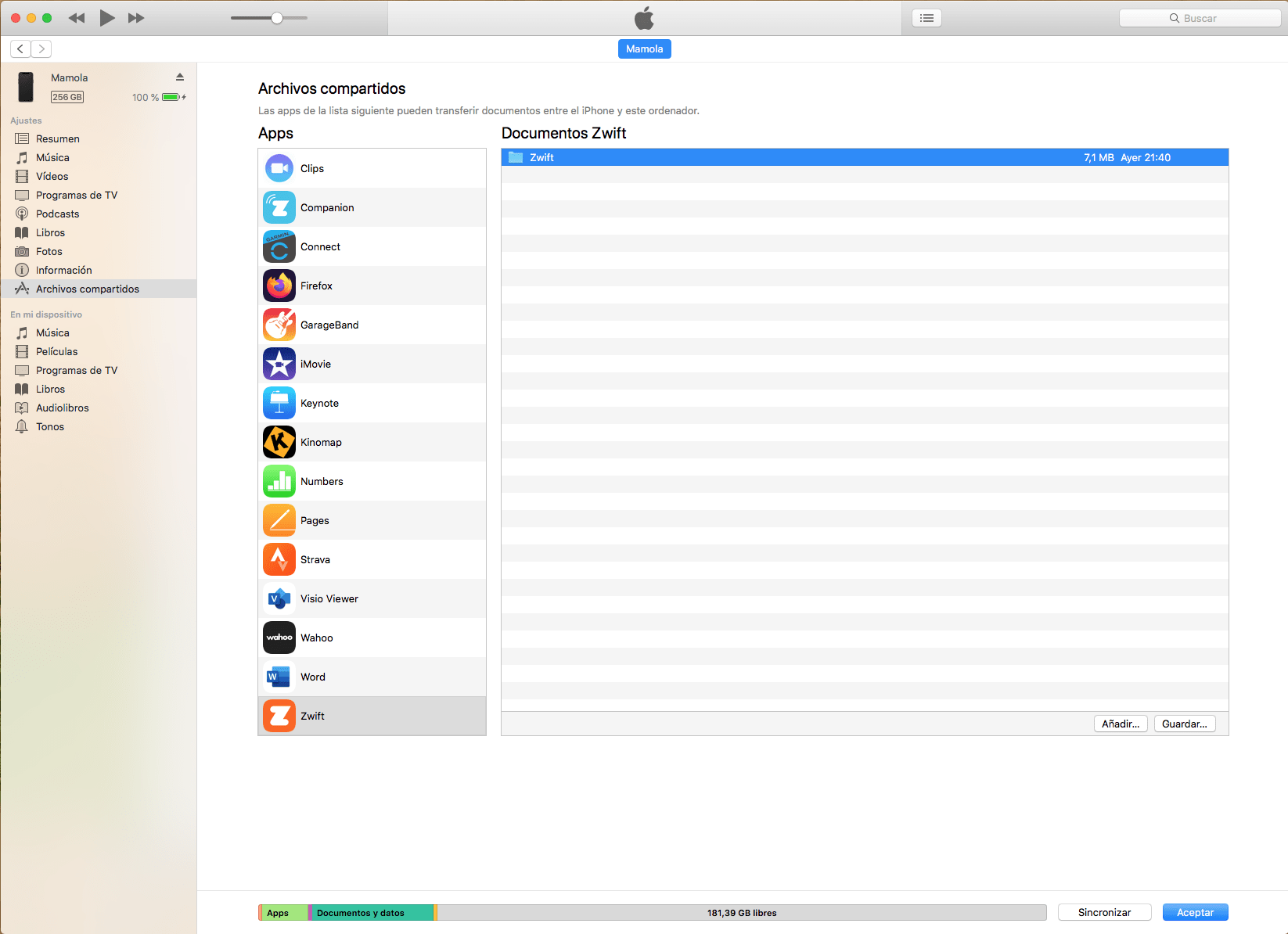Image resolution: width=1288 pixels, height=934 pixels.
Task: Open Música under En mi dispositivo
Action: [x=99, y=332]
